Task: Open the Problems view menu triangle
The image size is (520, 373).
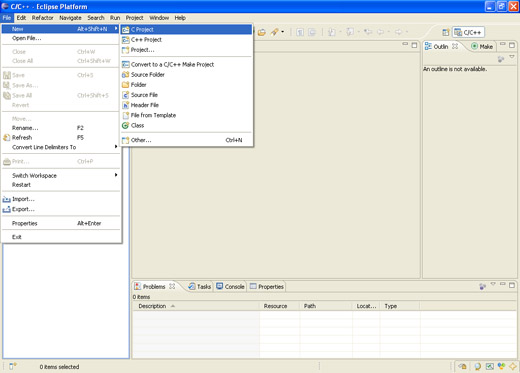Action: (493, 284)
